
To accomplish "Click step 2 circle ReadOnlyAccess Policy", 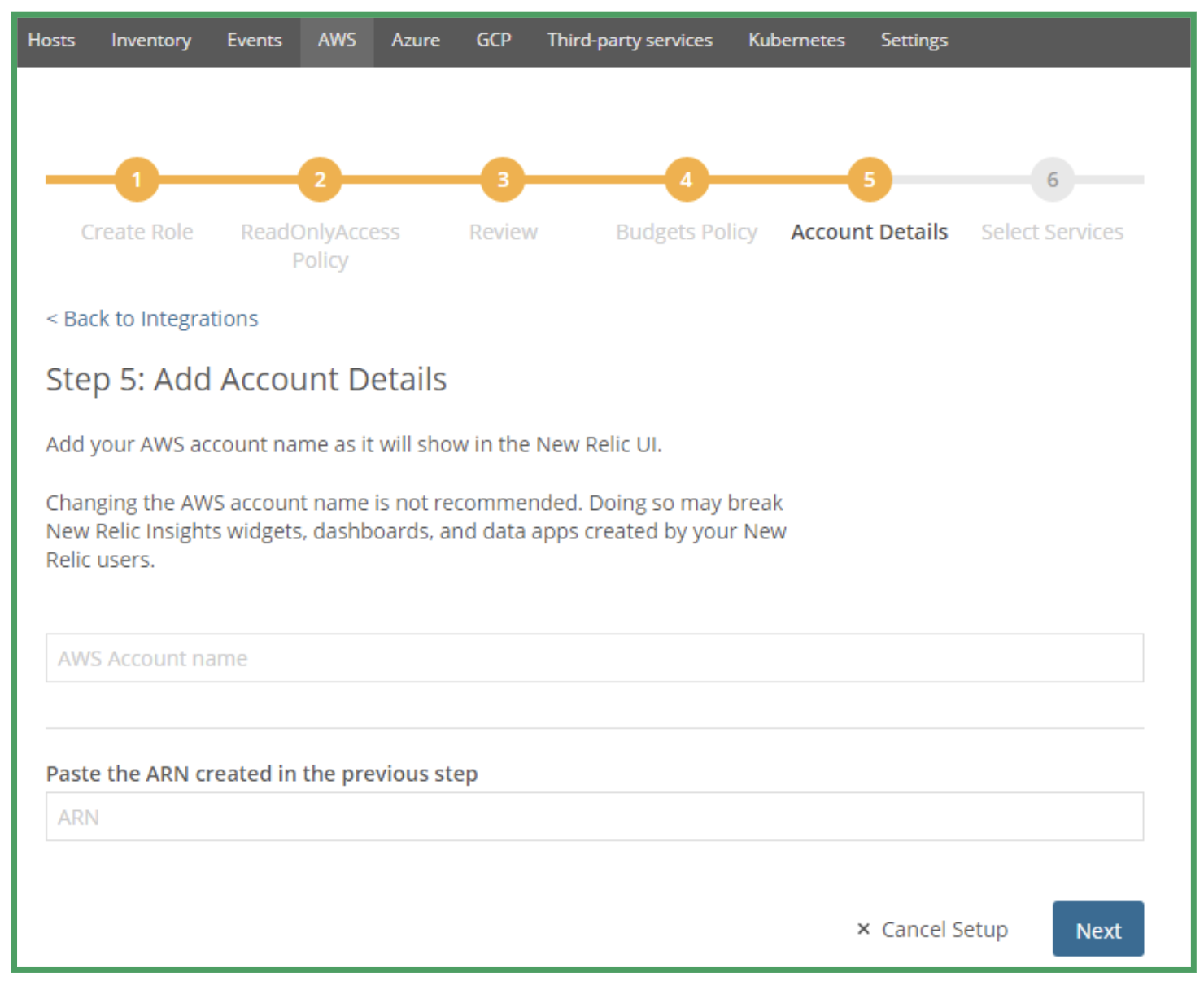I will (x=320, y=180).
